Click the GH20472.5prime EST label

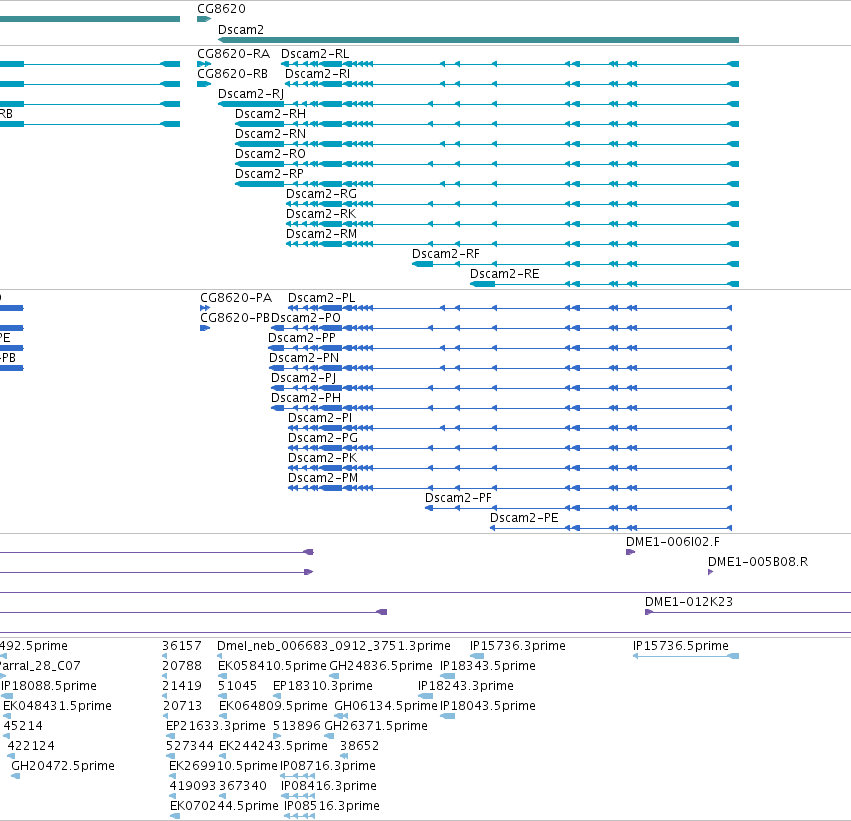(62, 767)
